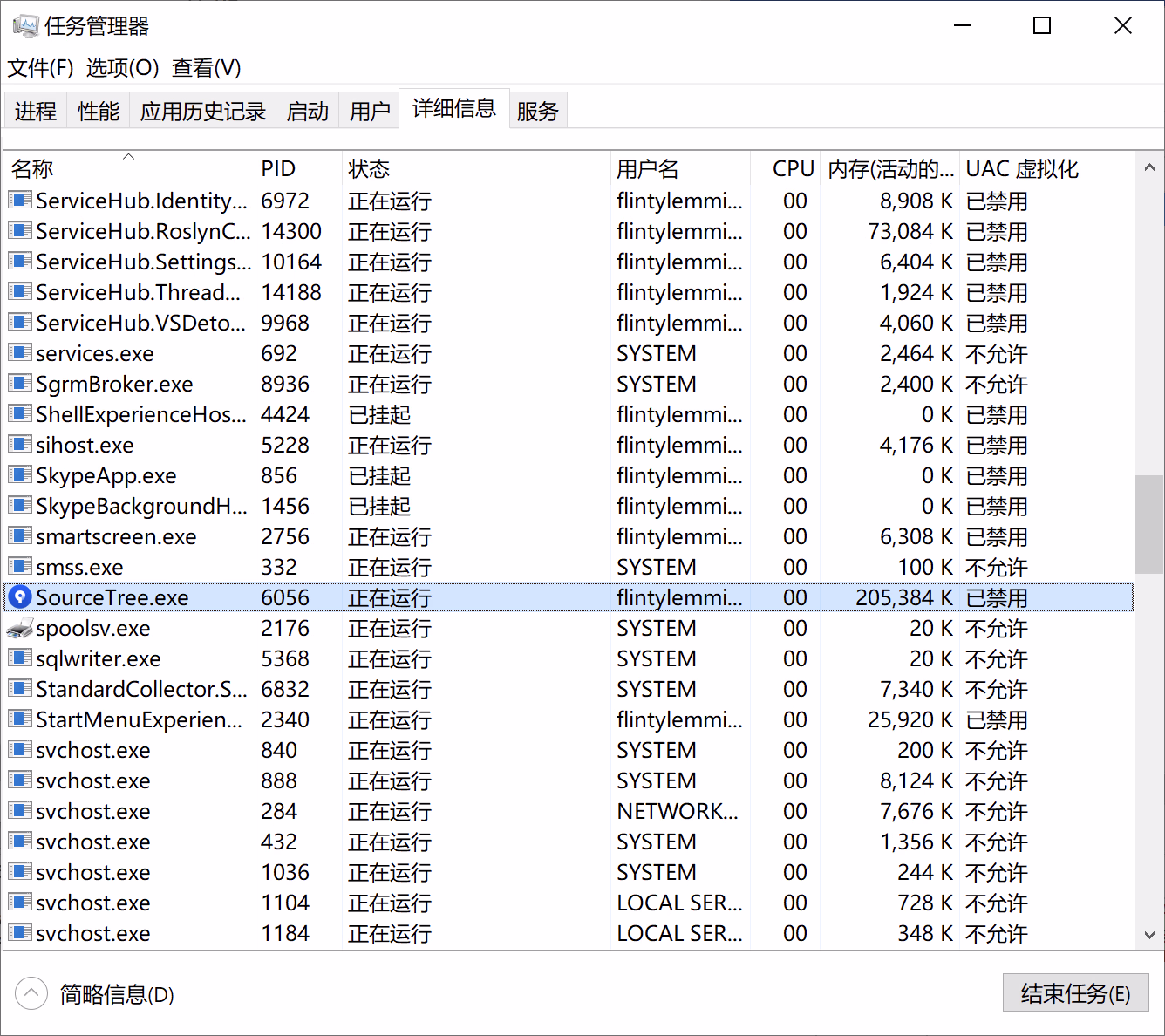The image size is (1165, 1036).
Task: Click the Task Manager title bar icon
Action: pos(24,26)
